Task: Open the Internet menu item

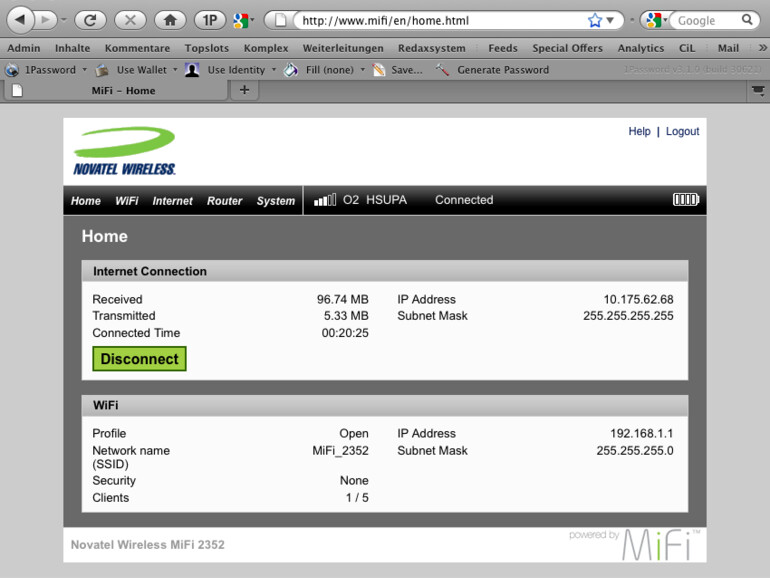Action: point(172,201)
